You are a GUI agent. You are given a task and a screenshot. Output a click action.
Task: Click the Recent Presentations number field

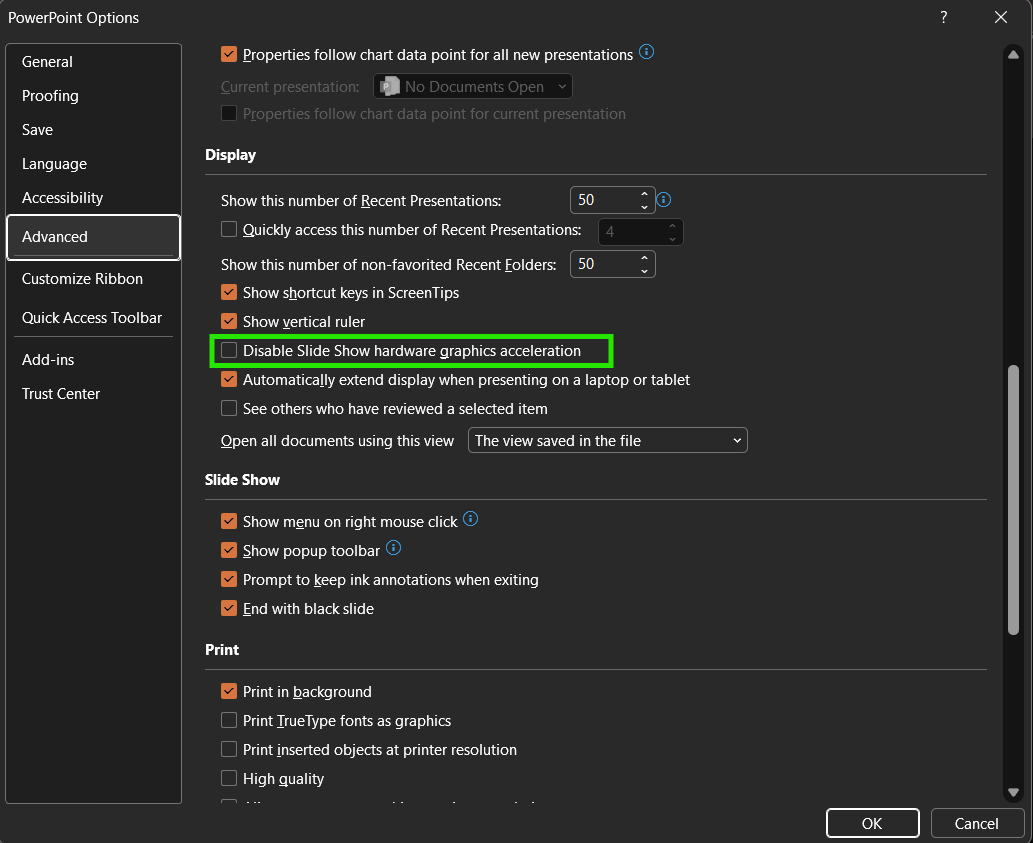[604, 200]
